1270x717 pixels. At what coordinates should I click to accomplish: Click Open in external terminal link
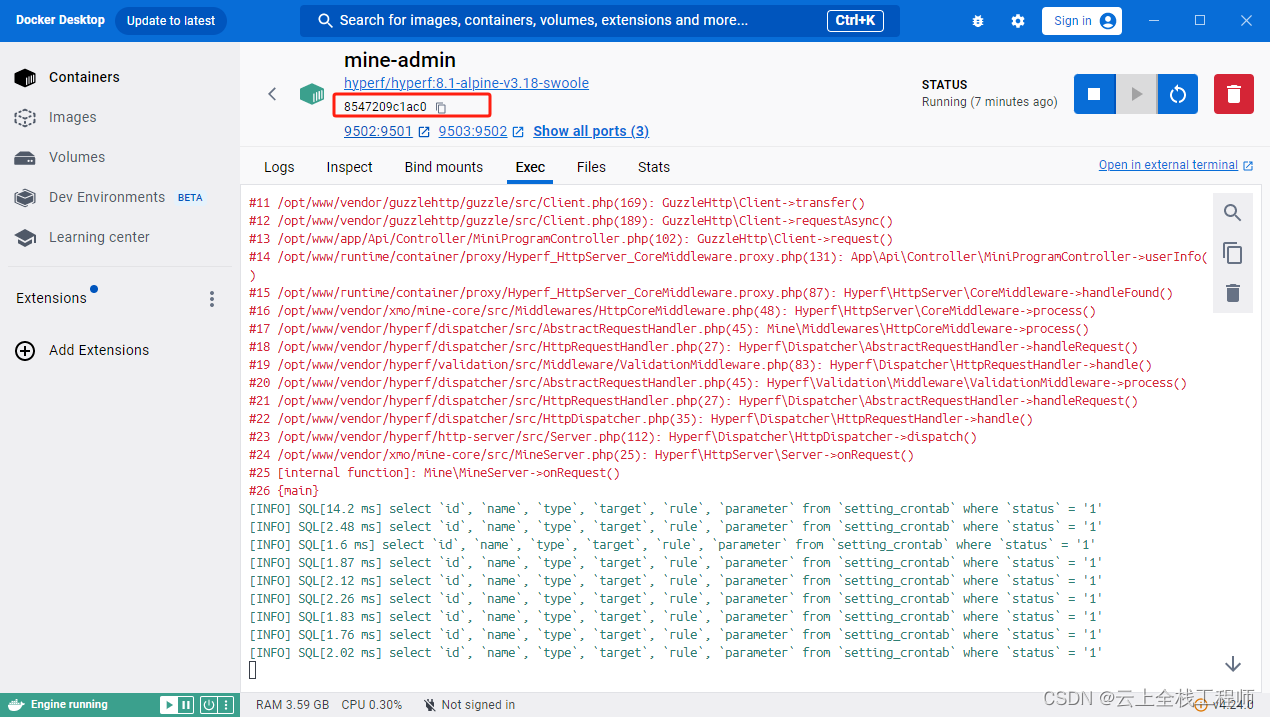pos(1176,165)
